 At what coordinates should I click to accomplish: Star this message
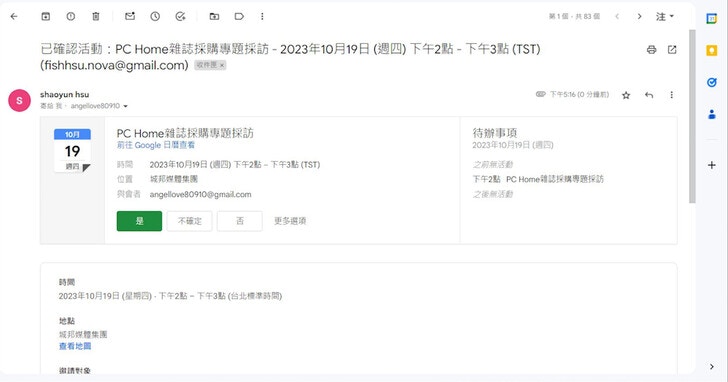626,95
